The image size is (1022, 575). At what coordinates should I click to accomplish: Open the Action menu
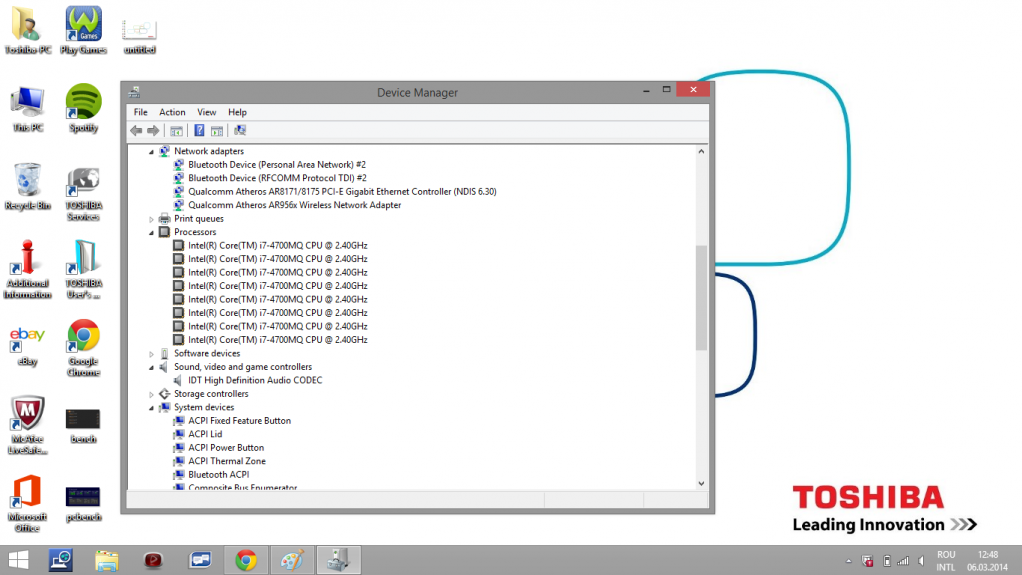click(172, 112)
